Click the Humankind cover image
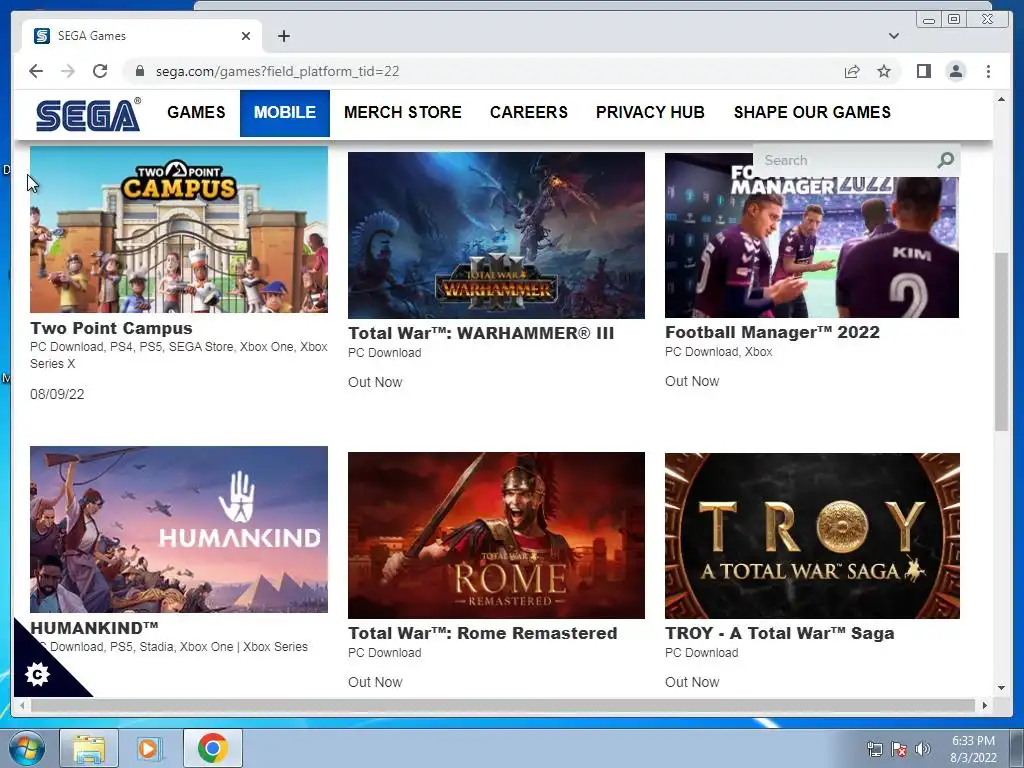1024x768 pixels. pos(179,529)
